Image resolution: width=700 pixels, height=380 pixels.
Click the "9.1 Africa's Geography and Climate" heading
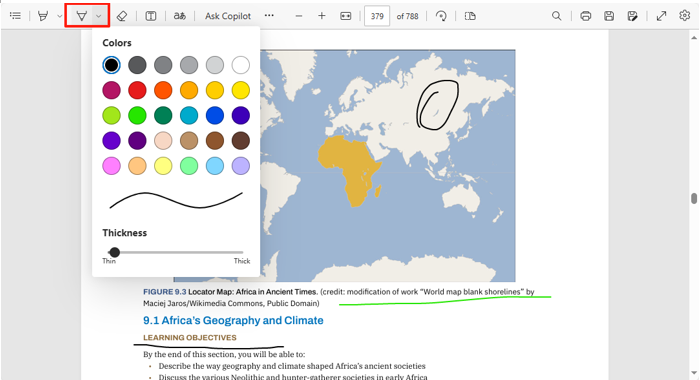pos(233,321)
